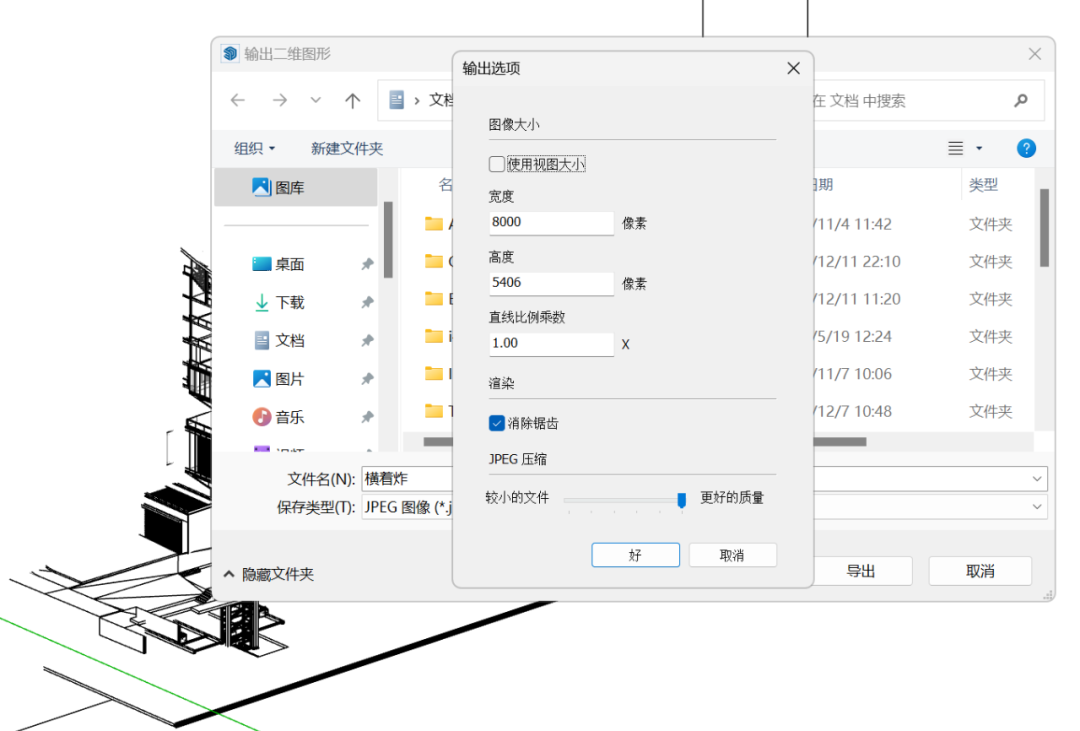The width and height of the screenshot is (1080, 731).
Task: Enable the 使用视图大小 checkbox
Action: point(496,163)
